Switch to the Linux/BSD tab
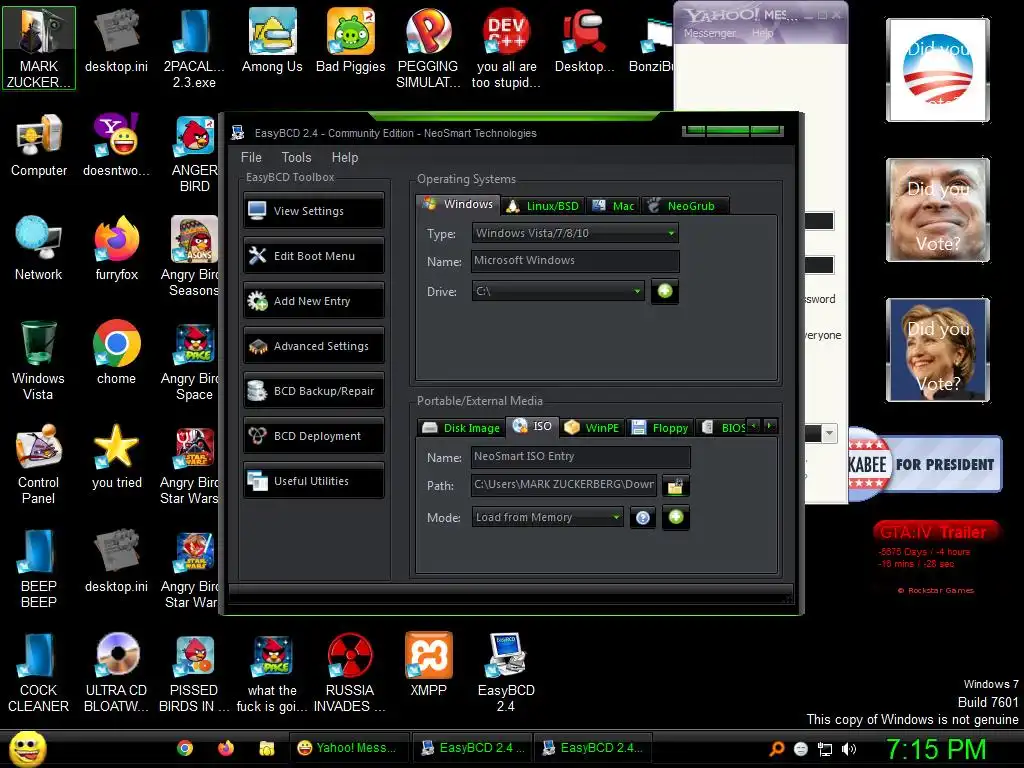This screenshot has width=1024, height=768. 543,206
